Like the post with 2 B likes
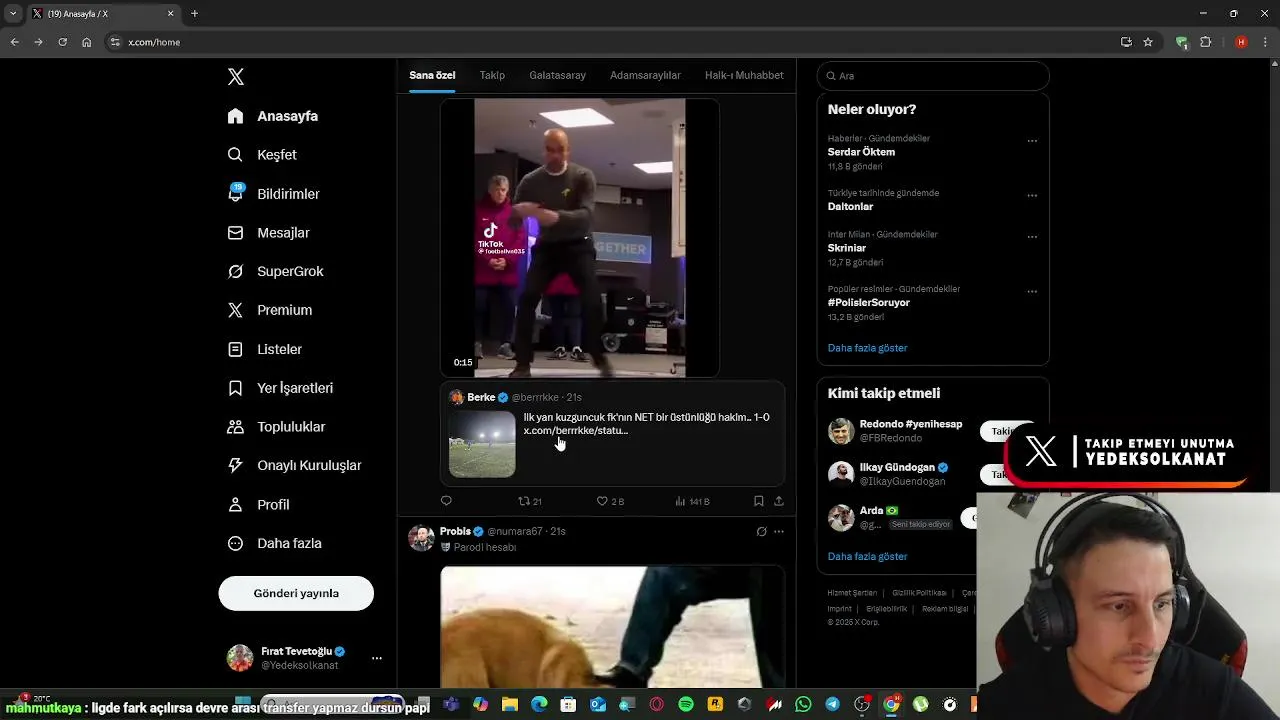Viewport: 1280px width, 720px height. click(610, 501)
